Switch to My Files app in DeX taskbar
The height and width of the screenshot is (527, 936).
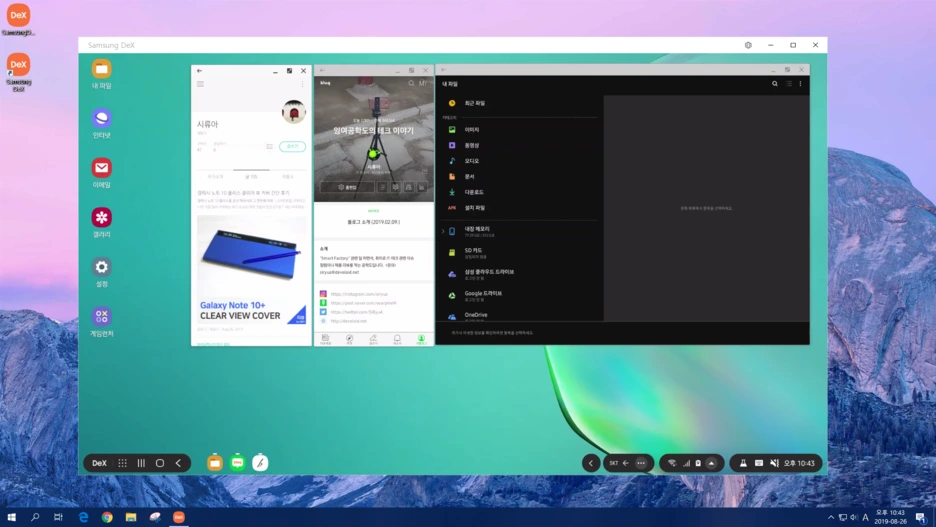[x=215, y=463]
